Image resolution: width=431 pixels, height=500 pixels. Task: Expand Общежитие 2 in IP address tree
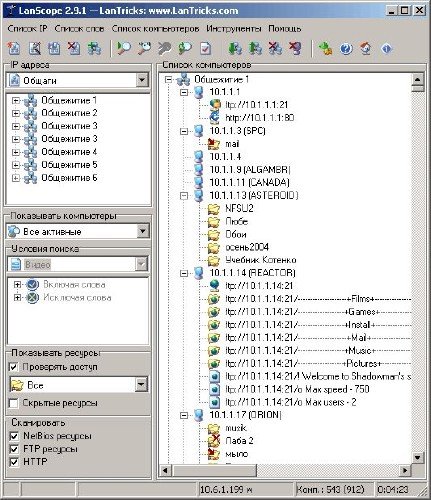coord(15,113)
